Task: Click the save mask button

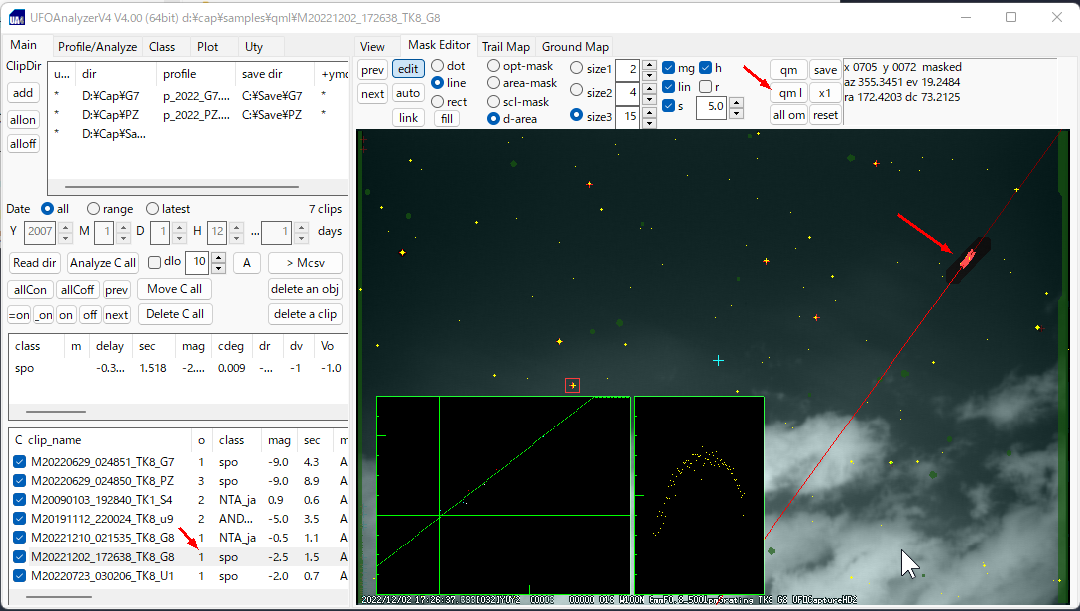Action: (825, 70)
